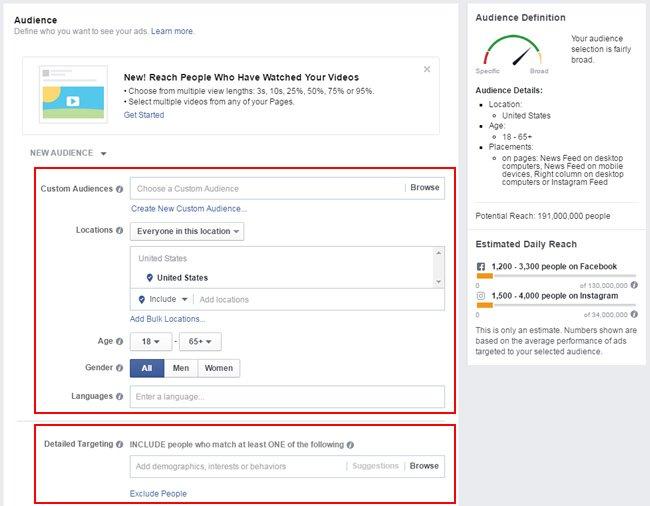Close the video audiences promo banner

pyautogui.click(x=427, y=69)
